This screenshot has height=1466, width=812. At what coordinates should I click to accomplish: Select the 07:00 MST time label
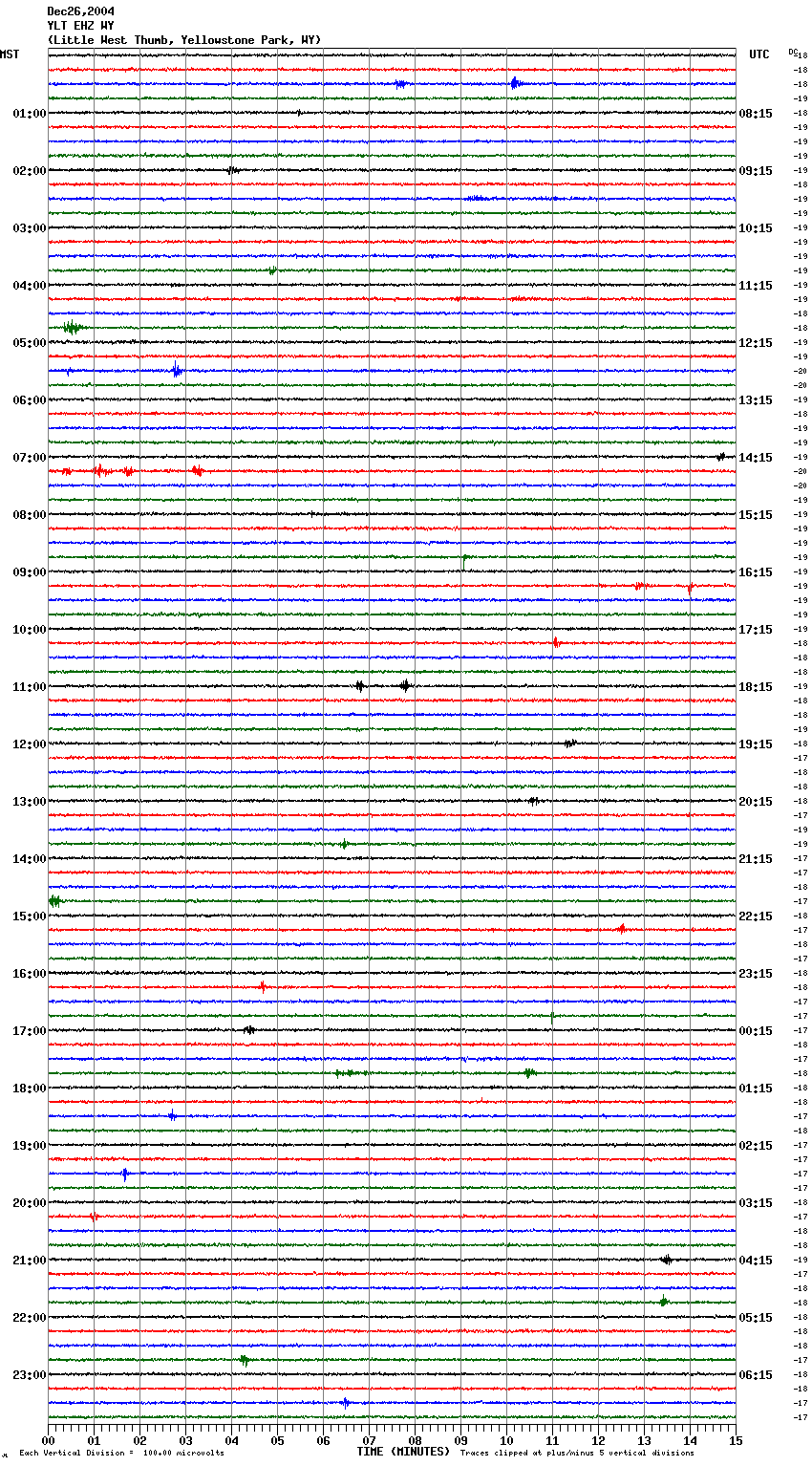[x=30, y=458]
